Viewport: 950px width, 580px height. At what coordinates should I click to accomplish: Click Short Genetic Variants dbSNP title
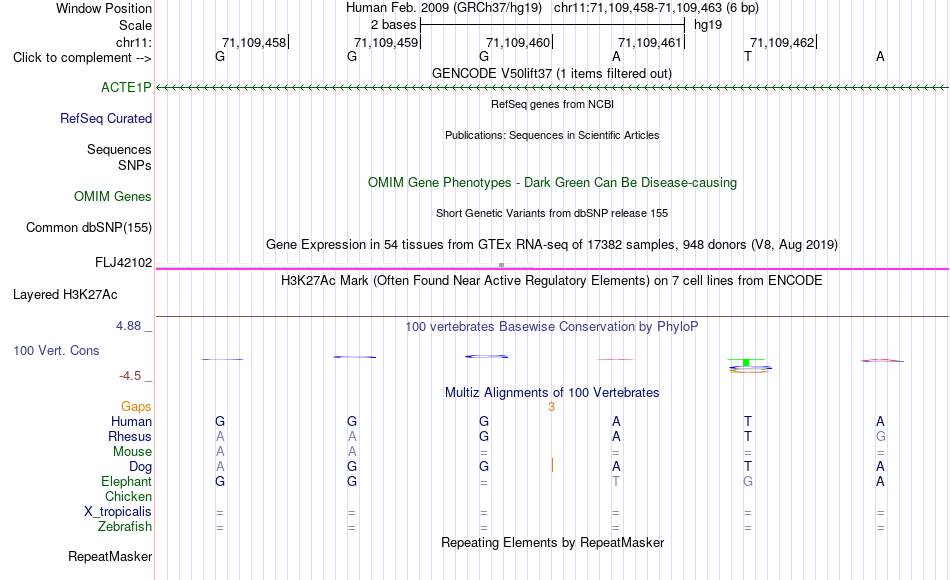point(552,213)
